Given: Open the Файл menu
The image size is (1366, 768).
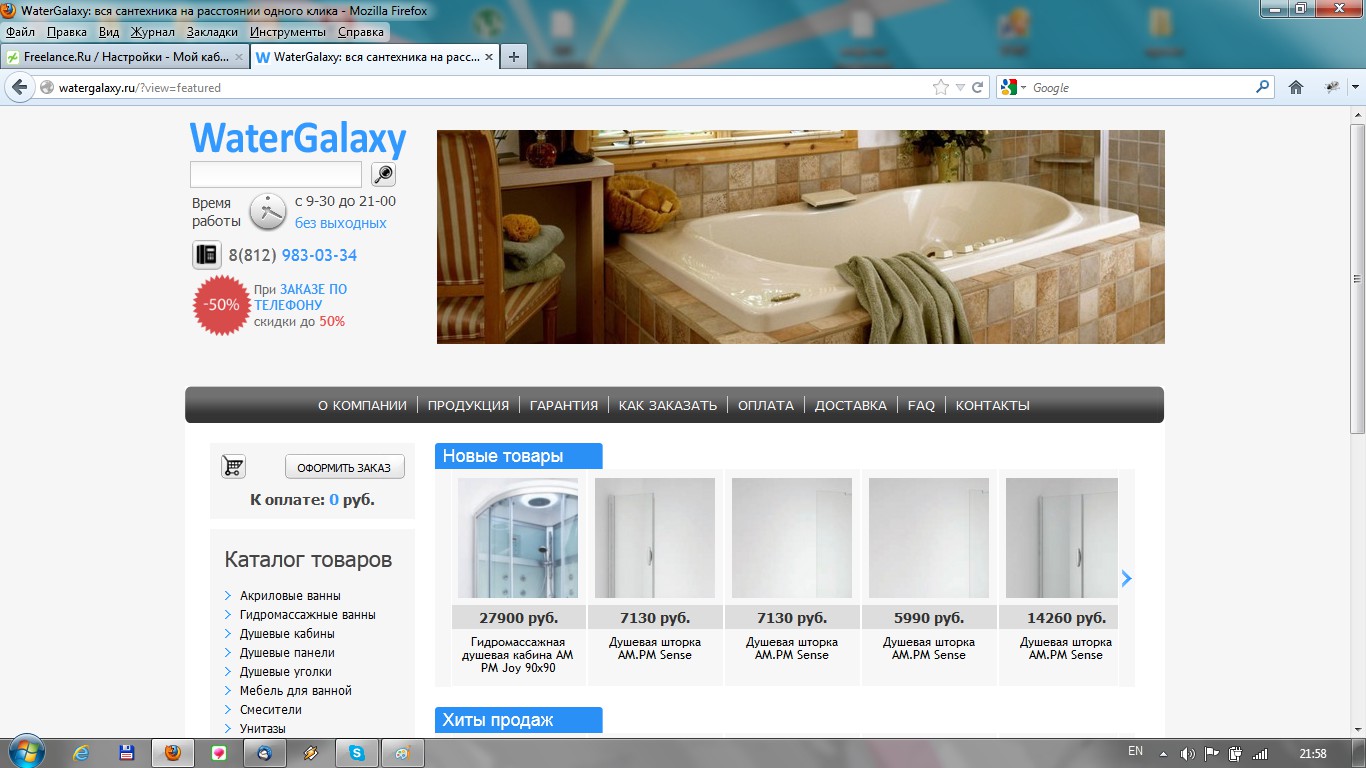Looking at the screenshot, I should [20, 32].
